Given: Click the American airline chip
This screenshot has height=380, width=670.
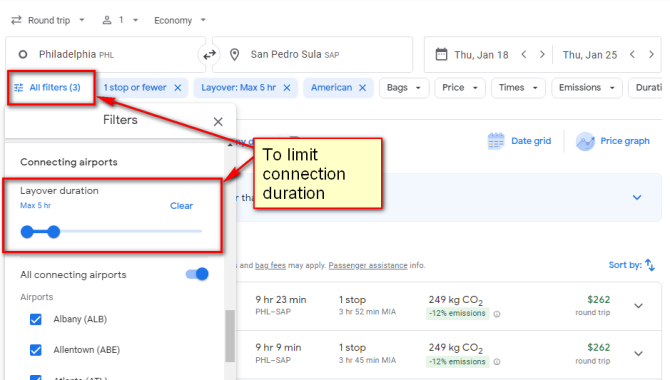Looking at the screenshot, I should pos(331,88).
